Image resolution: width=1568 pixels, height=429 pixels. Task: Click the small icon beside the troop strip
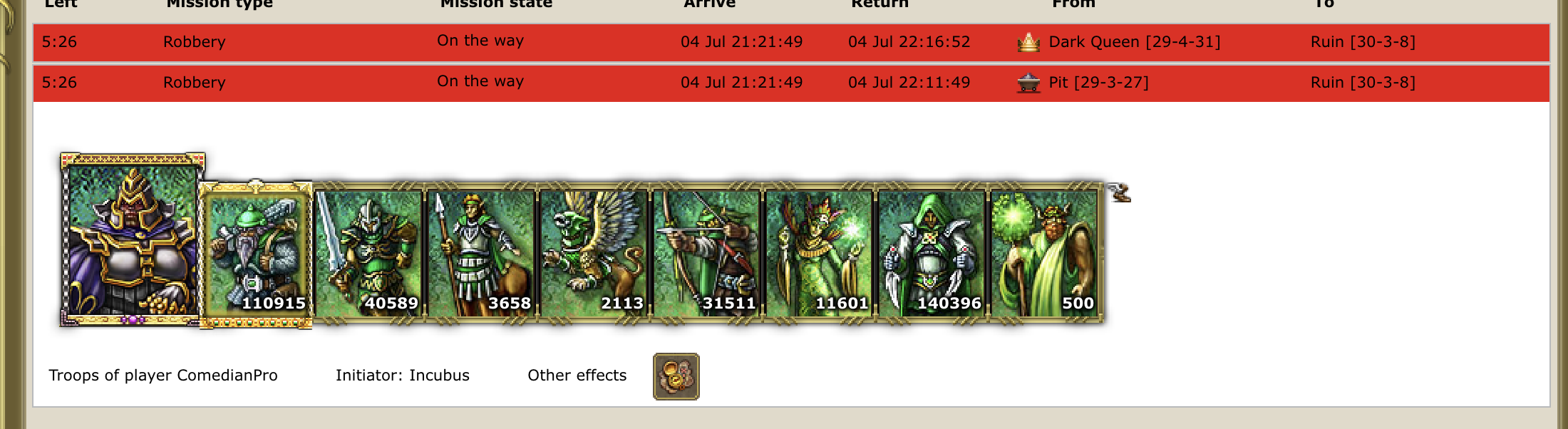tap(1119, 192)
